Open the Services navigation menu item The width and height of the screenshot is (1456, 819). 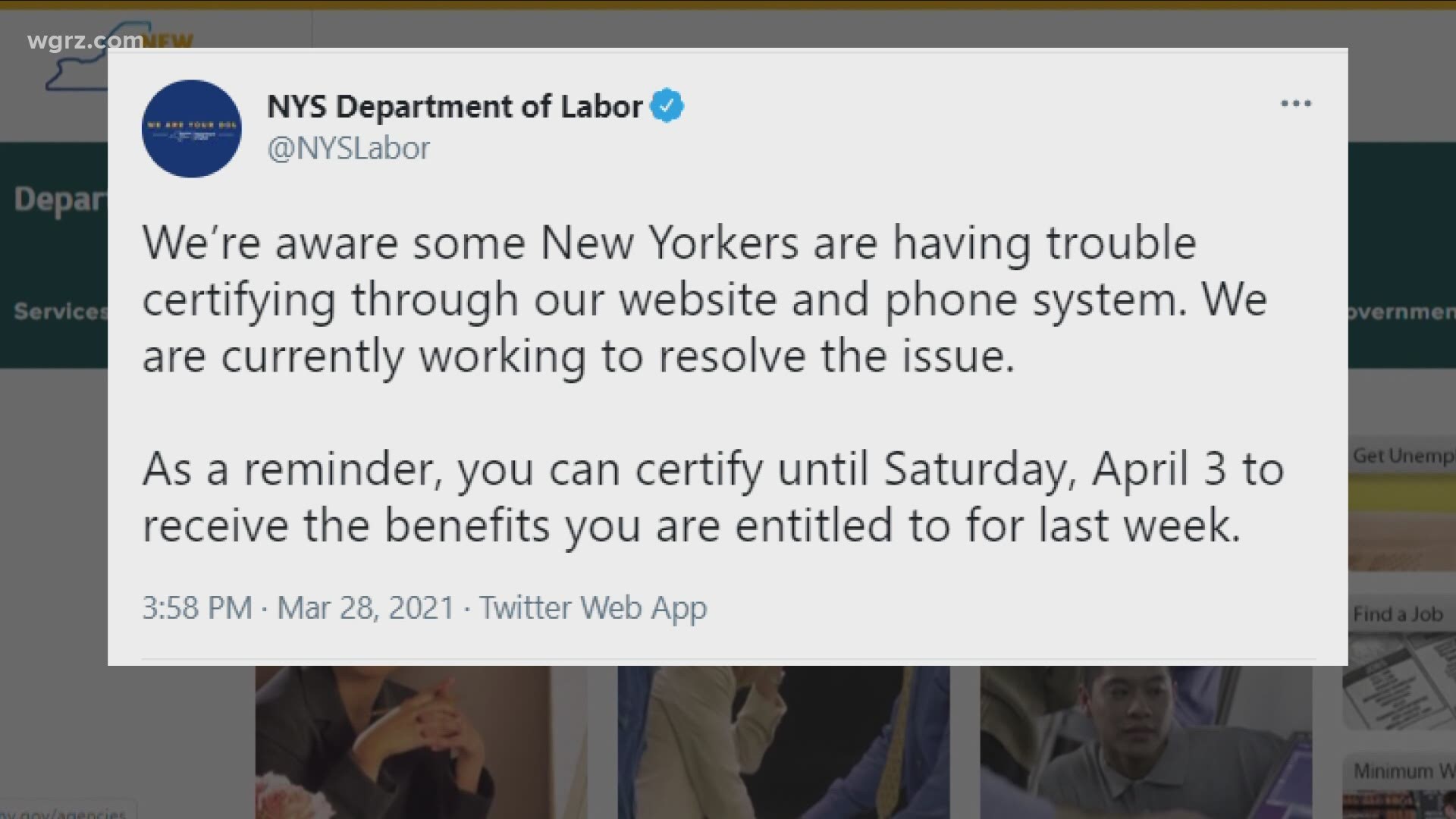pyautogui.click(x=61, y=311)
